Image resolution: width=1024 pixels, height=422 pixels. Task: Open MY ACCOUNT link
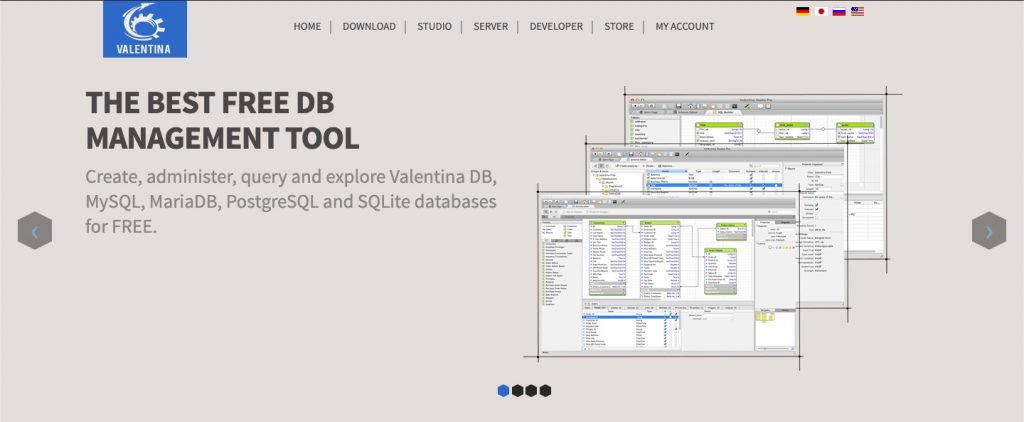(684, 27)
